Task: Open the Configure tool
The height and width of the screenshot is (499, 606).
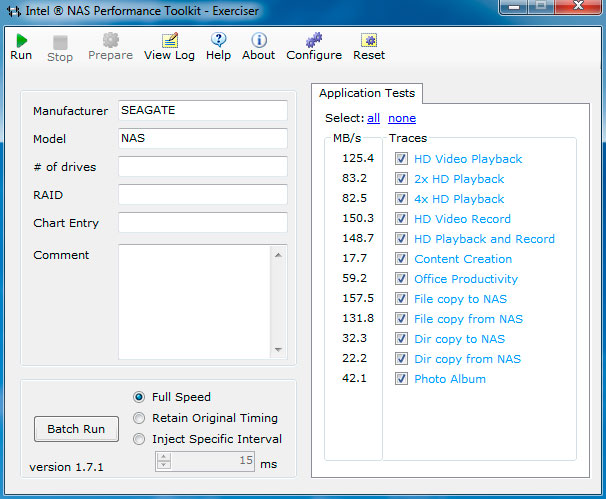Action: pos(314,40)
